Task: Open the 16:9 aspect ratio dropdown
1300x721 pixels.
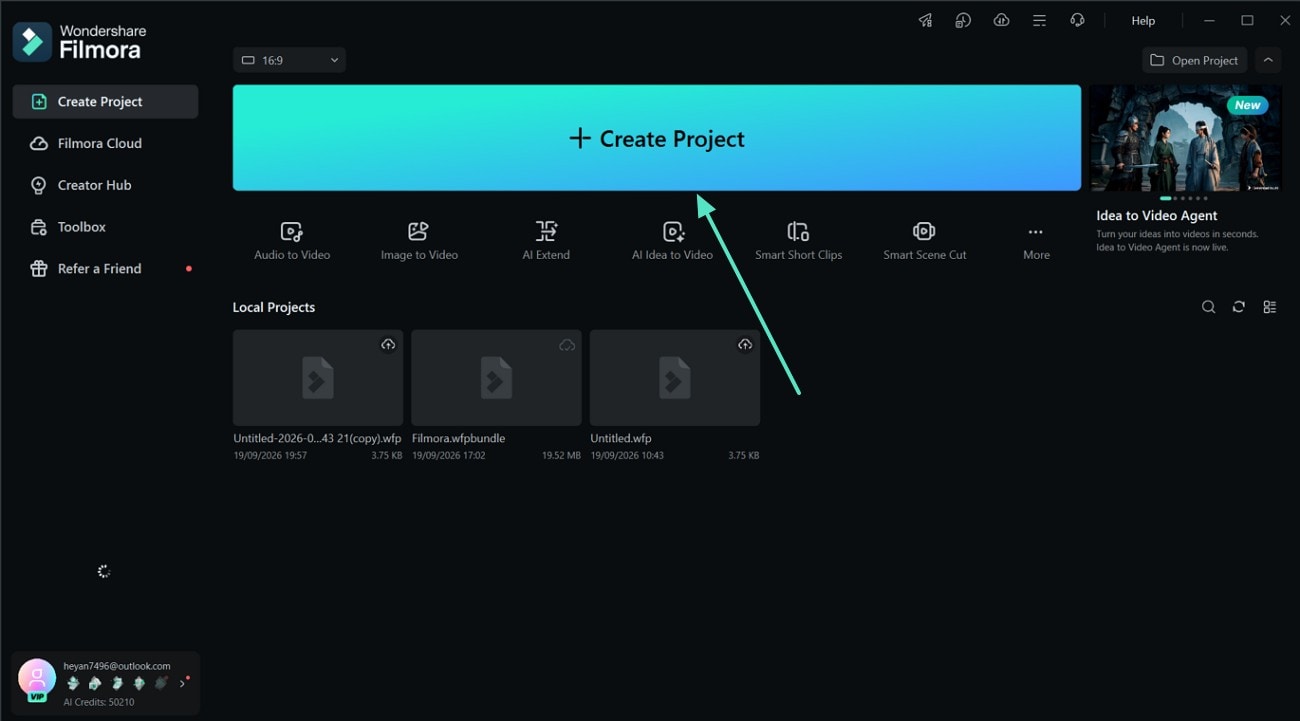Action: point(289,60)
